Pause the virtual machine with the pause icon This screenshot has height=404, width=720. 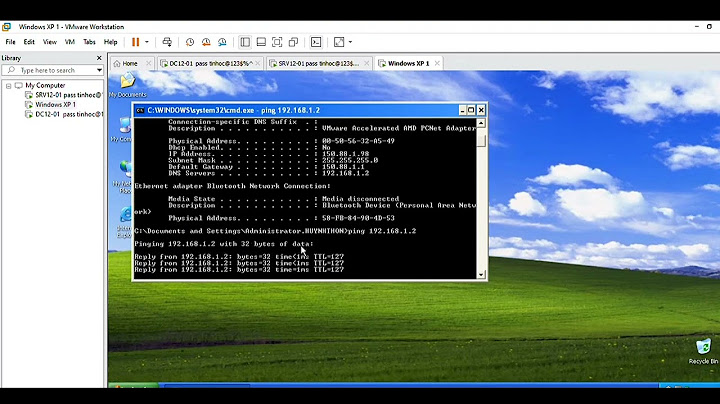point(135,42)
